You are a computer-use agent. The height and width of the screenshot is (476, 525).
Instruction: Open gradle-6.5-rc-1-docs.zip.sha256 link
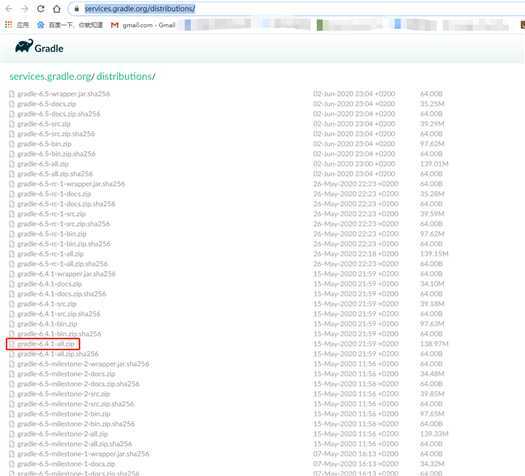pos(66,204)
